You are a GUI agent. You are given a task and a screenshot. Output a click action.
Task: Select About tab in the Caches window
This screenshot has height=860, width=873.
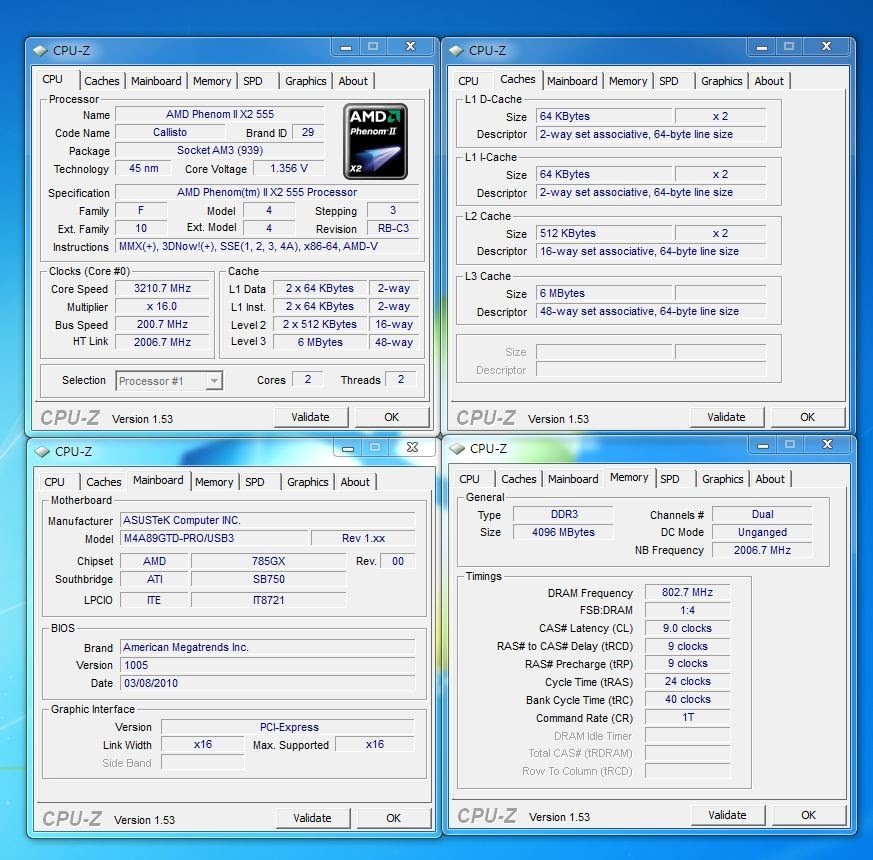click(x=769, y=81)
